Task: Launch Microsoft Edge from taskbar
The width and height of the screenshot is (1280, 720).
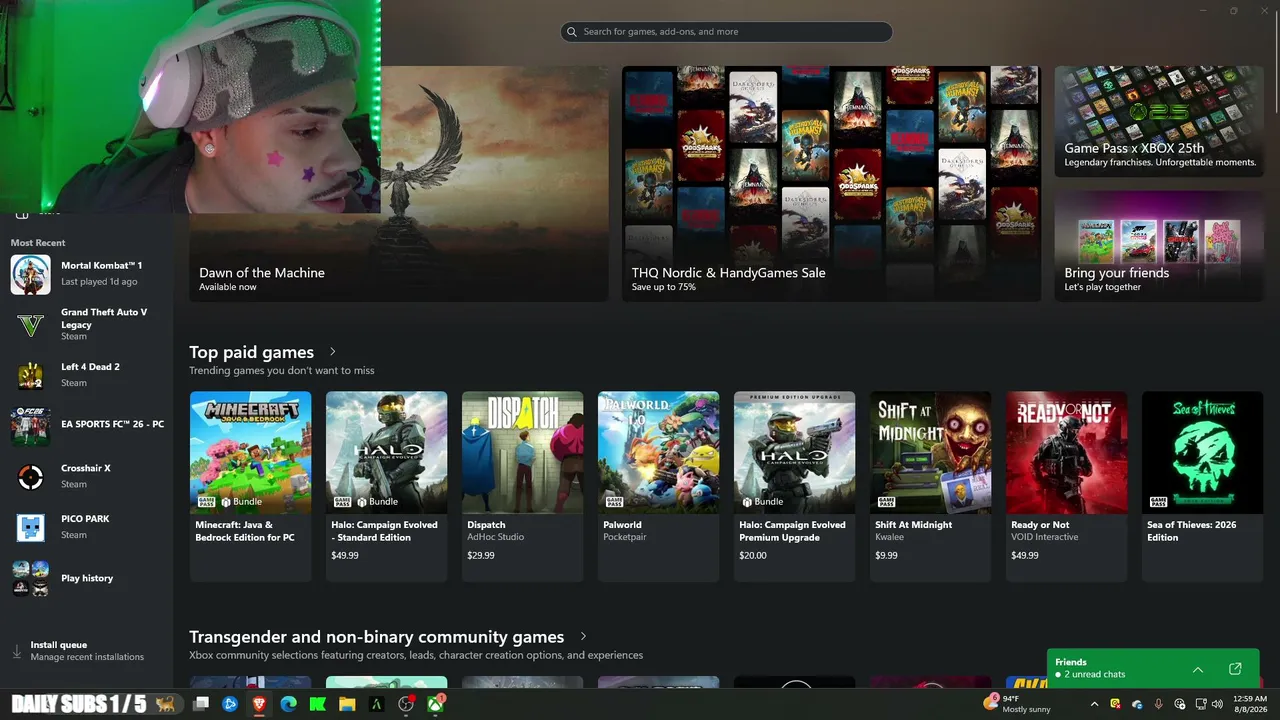Action: (x=288, y=704)
